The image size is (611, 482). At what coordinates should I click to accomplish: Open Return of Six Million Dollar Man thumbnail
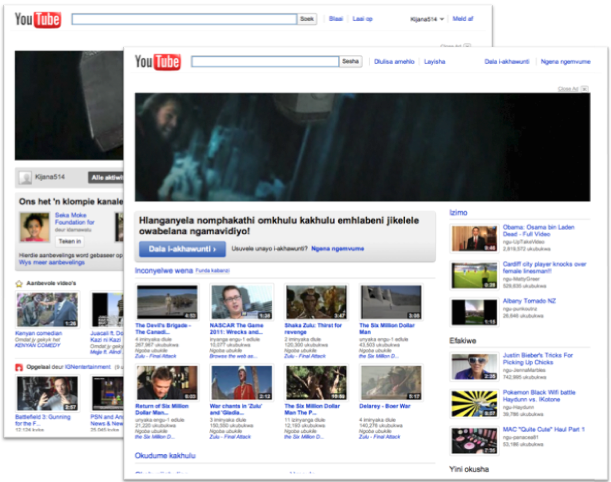pyautogui.click(x=167, y=383)
